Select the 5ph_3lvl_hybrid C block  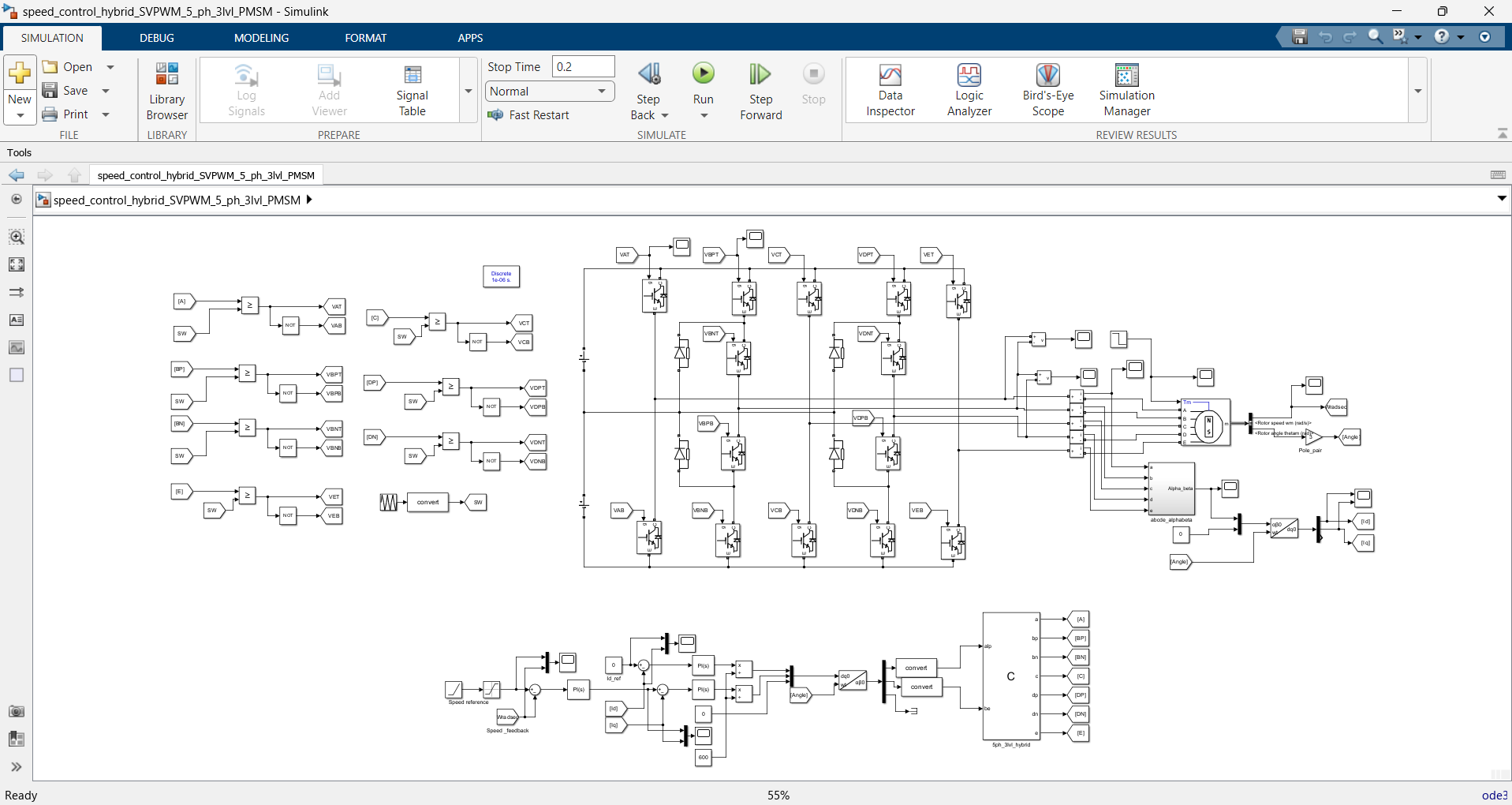[1011, 676]
